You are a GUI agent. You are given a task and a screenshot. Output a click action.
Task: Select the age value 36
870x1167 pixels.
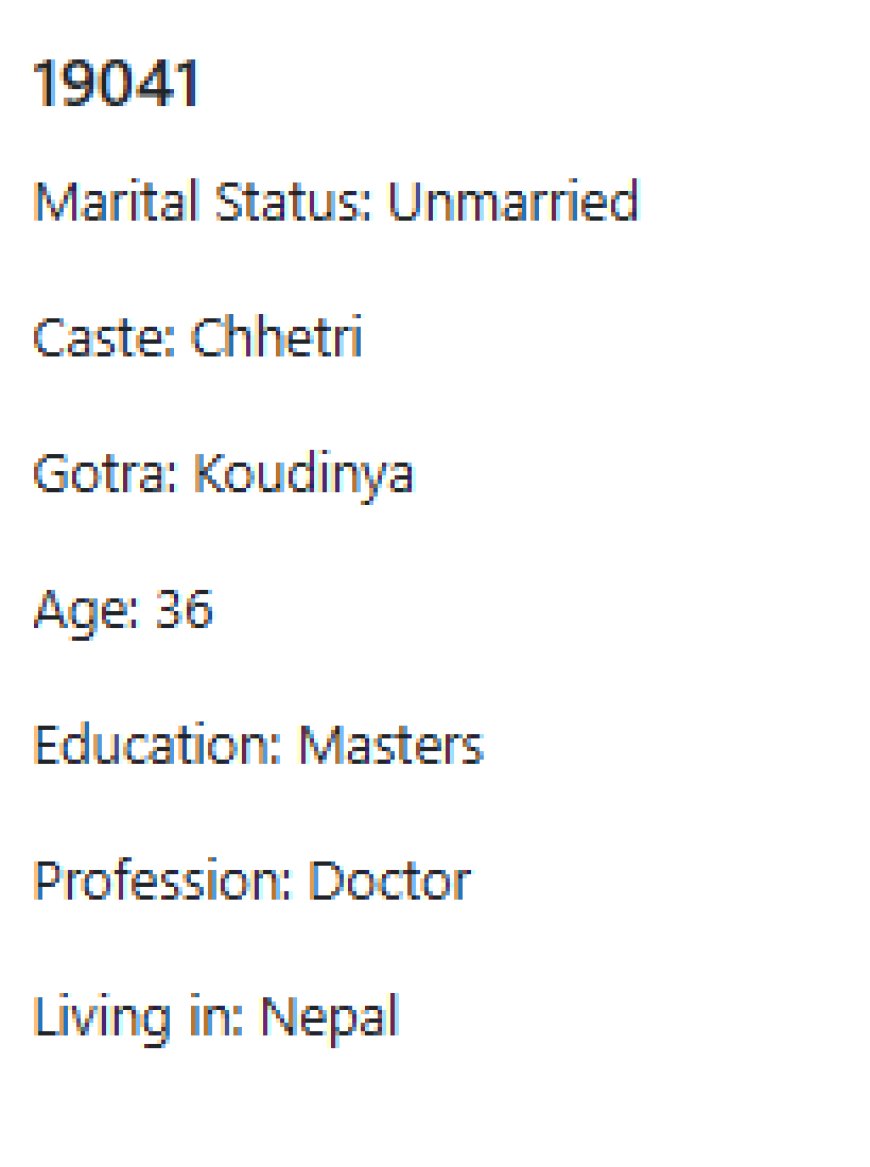[x=184, y=610]
